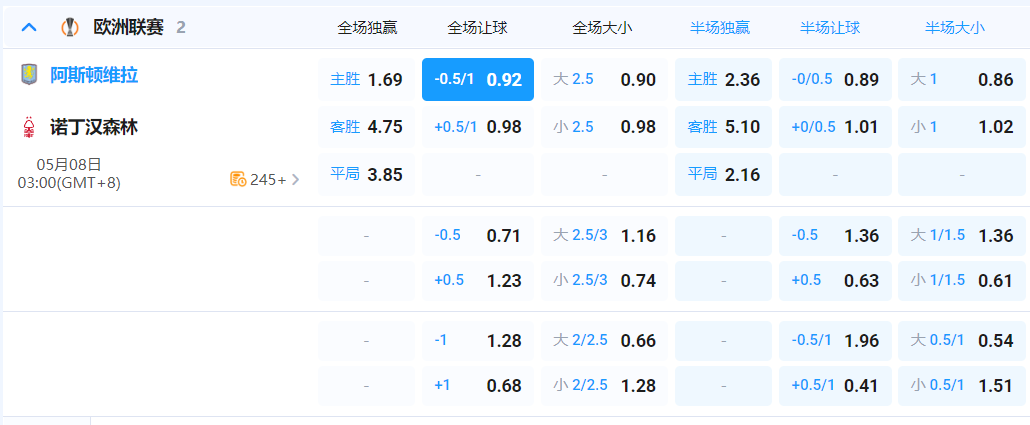
Task: Pick half-time 平局 odds 2.16
Action: point(723,175)
